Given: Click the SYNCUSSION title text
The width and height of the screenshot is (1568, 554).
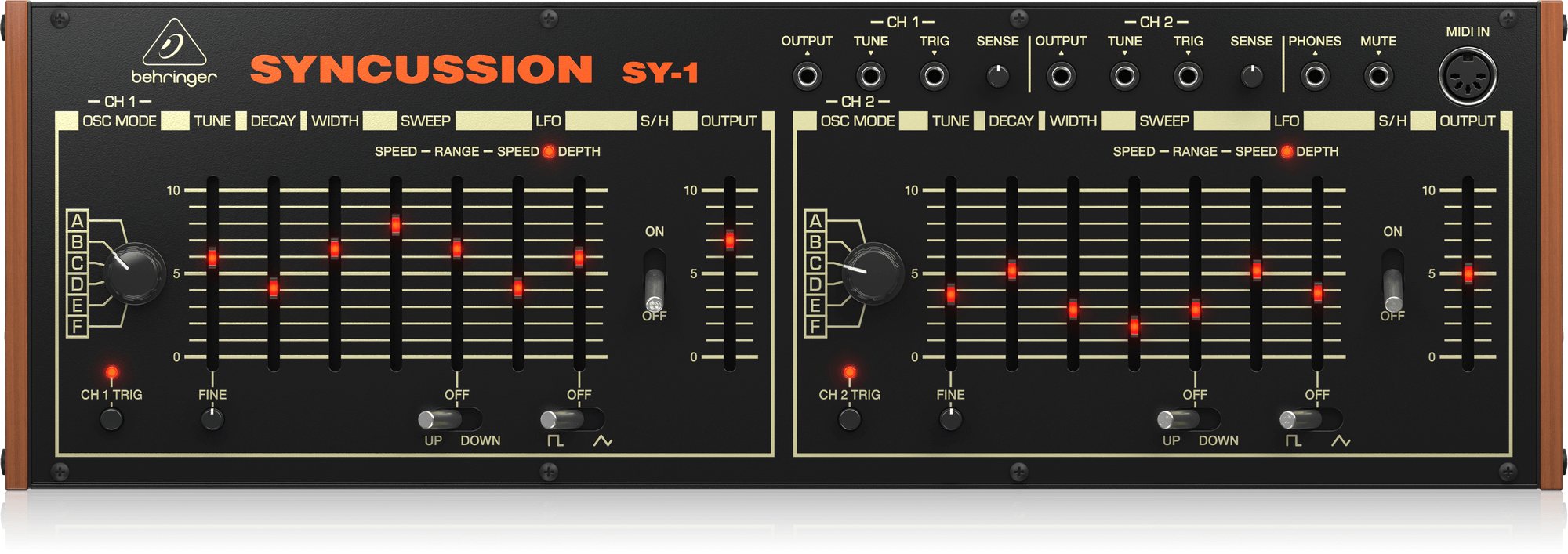Looking at the screenshot, I should point(422,69).
